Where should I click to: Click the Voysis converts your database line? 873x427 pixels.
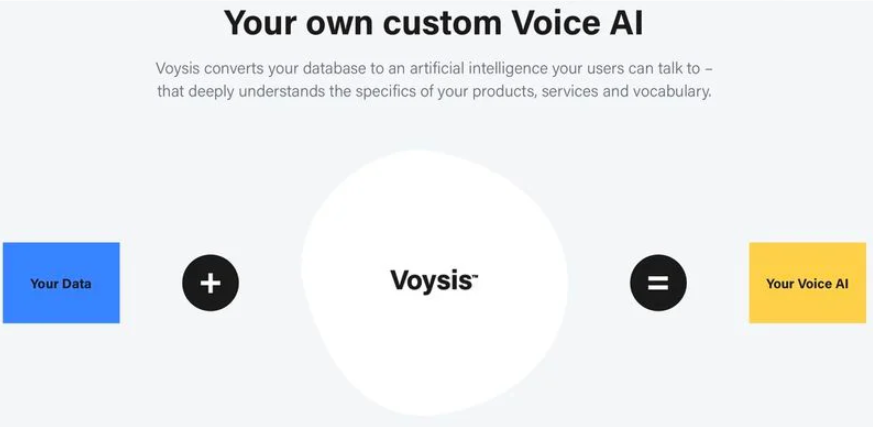pos(434,69)
